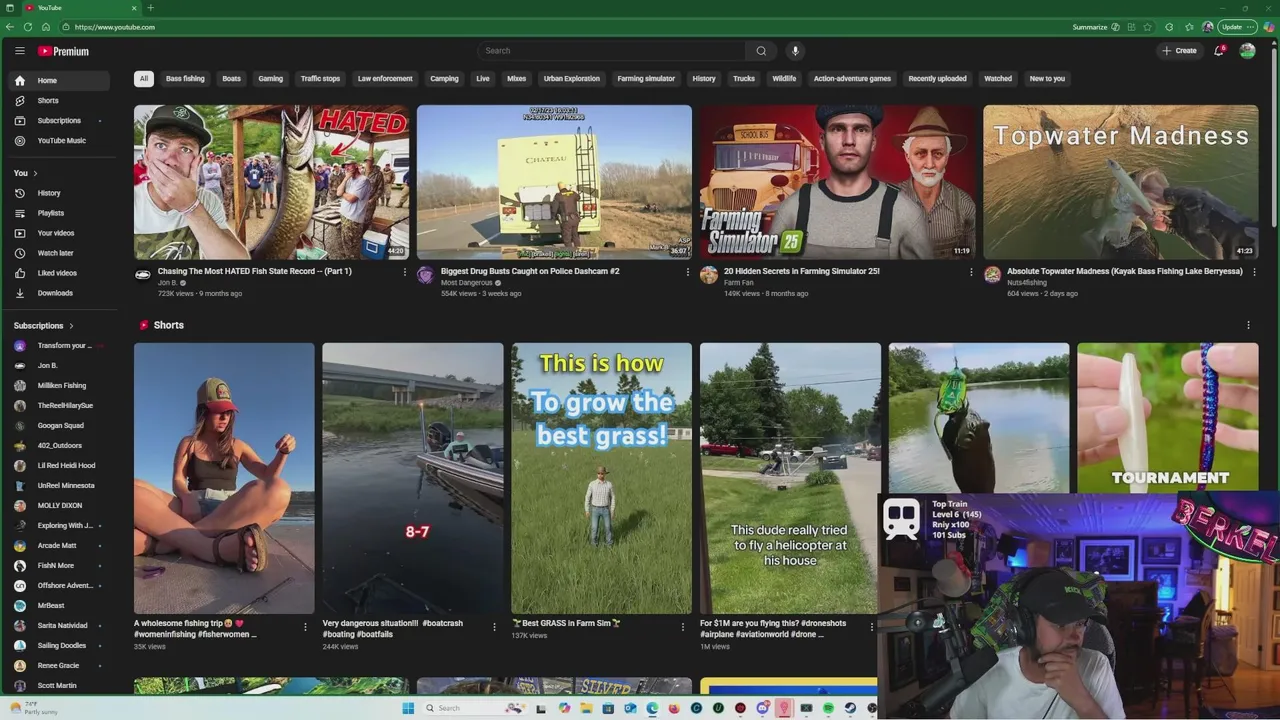Image resolution: width=1280 pixels, height=720 pixels.
Task: Open 20 Hidden Secrets video title
Action: pos(801,271)
